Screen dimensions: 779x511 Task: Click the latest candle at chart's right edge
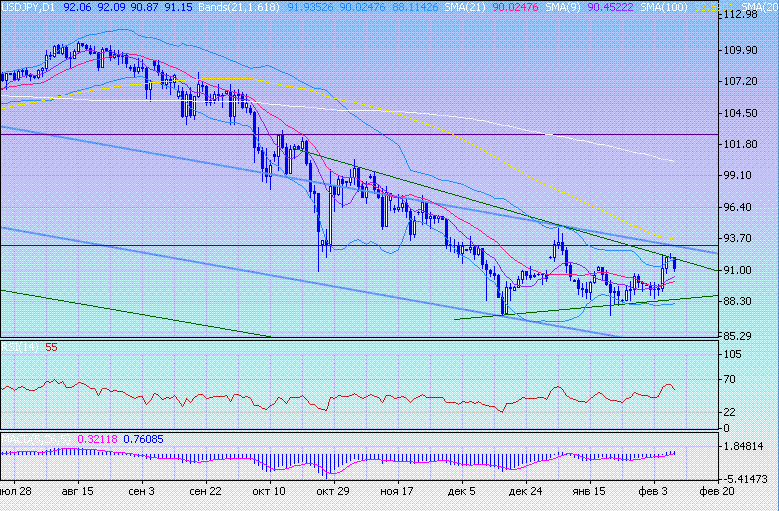point(675,263)
